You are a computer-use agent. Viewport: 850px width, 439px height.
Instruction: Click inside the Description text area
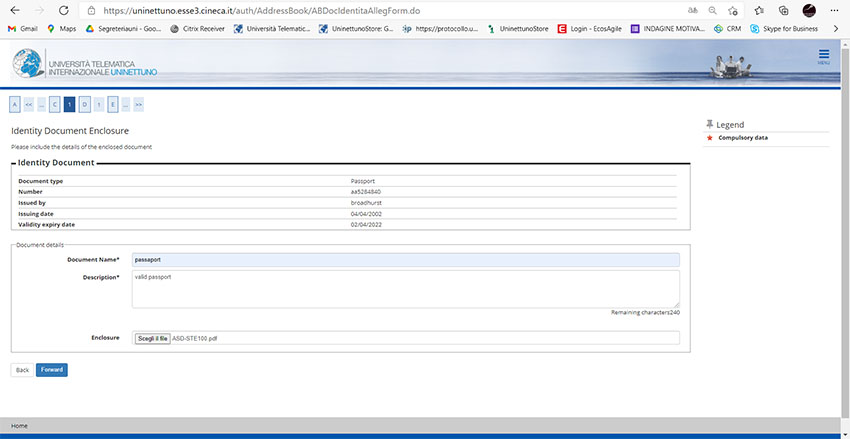pyautogui.click(x=405, y=288)
